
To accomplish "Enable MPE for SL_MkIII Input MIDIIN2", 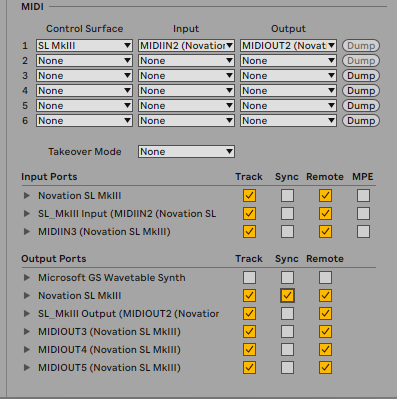I will (x=363, y=214).
